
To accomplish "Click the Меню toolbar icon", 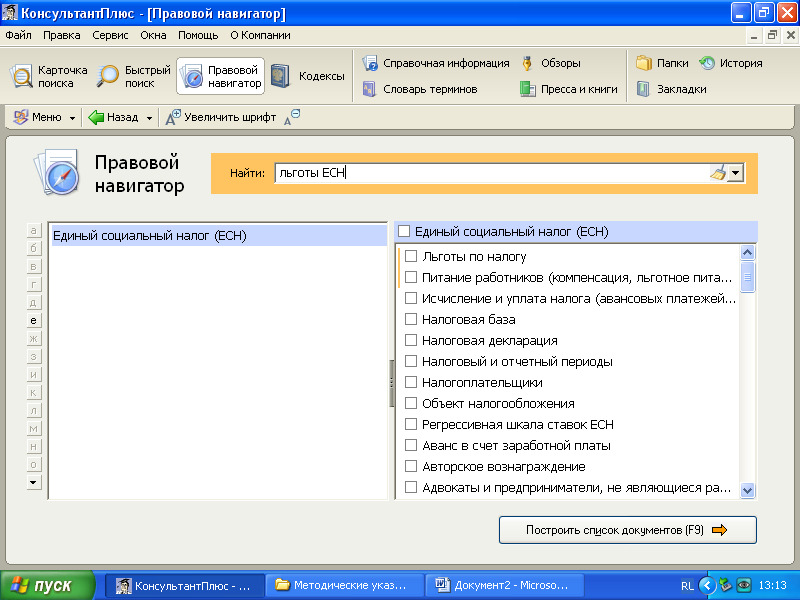I will click(x=21, y=117).
